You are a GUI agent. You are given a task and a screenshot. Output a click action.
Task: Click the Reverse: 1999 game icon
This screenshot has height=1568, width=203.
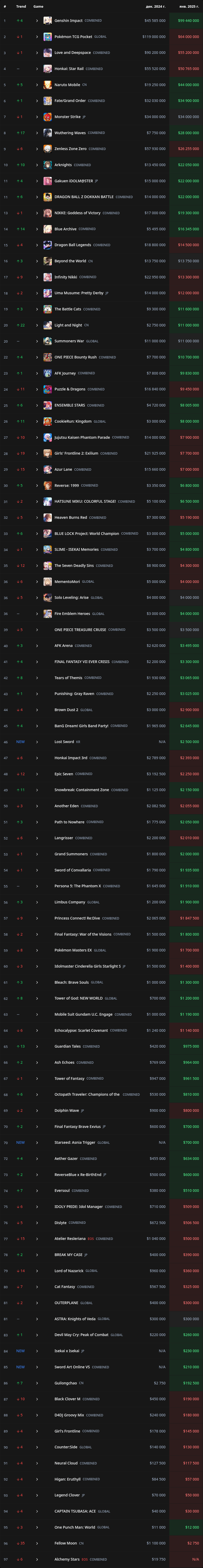coord(48,486)
